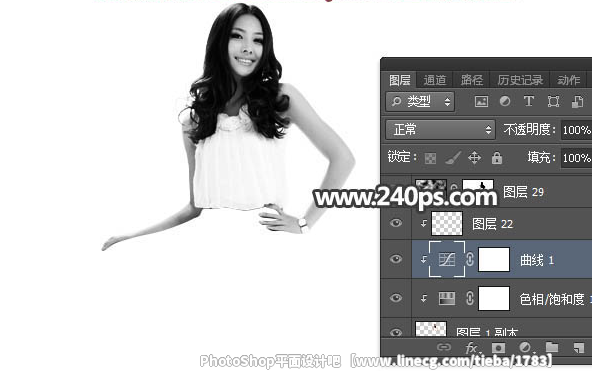This screenshot has width=608, height=380.
Task: Hide the 图层 22 layer
Action: (x=396, y=223)
